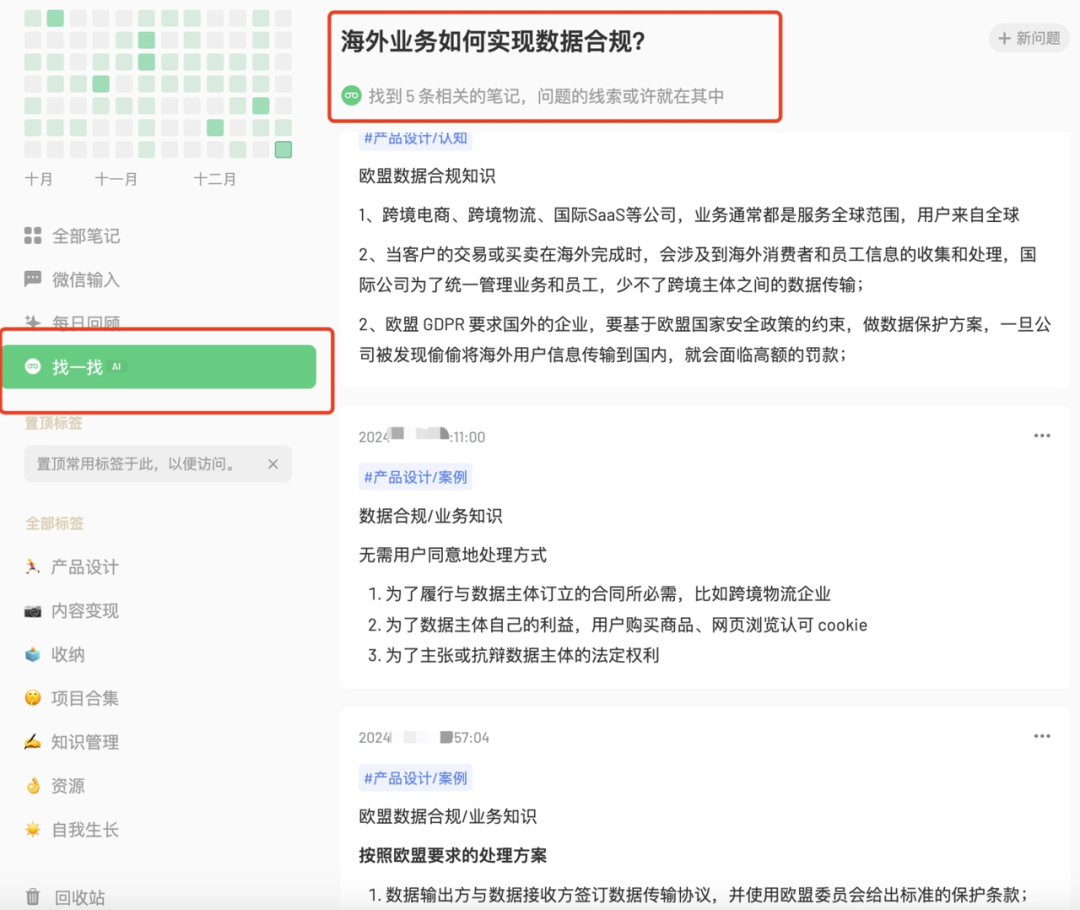Click the 微信输入 chat bubble icon
The height and width of the screenshot is (910, 1080).
[x=32, y=279]
